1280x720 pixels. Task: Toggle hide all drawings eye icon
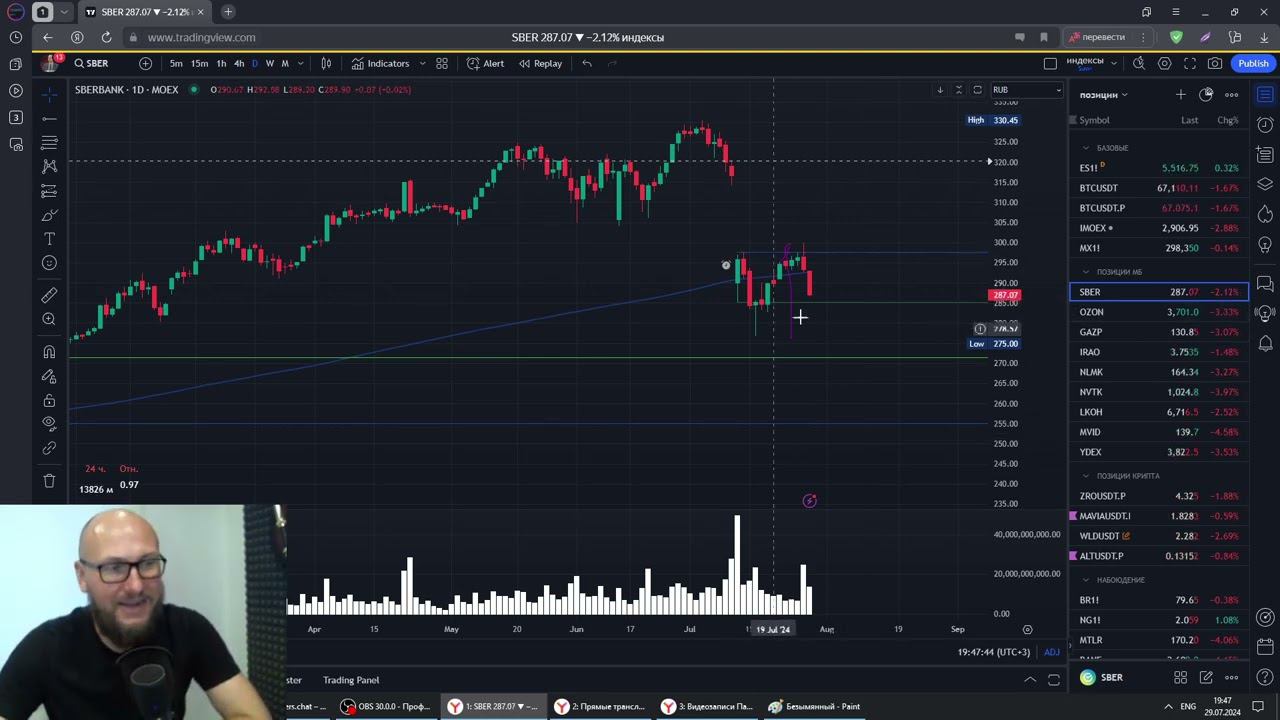click(49, 424)
